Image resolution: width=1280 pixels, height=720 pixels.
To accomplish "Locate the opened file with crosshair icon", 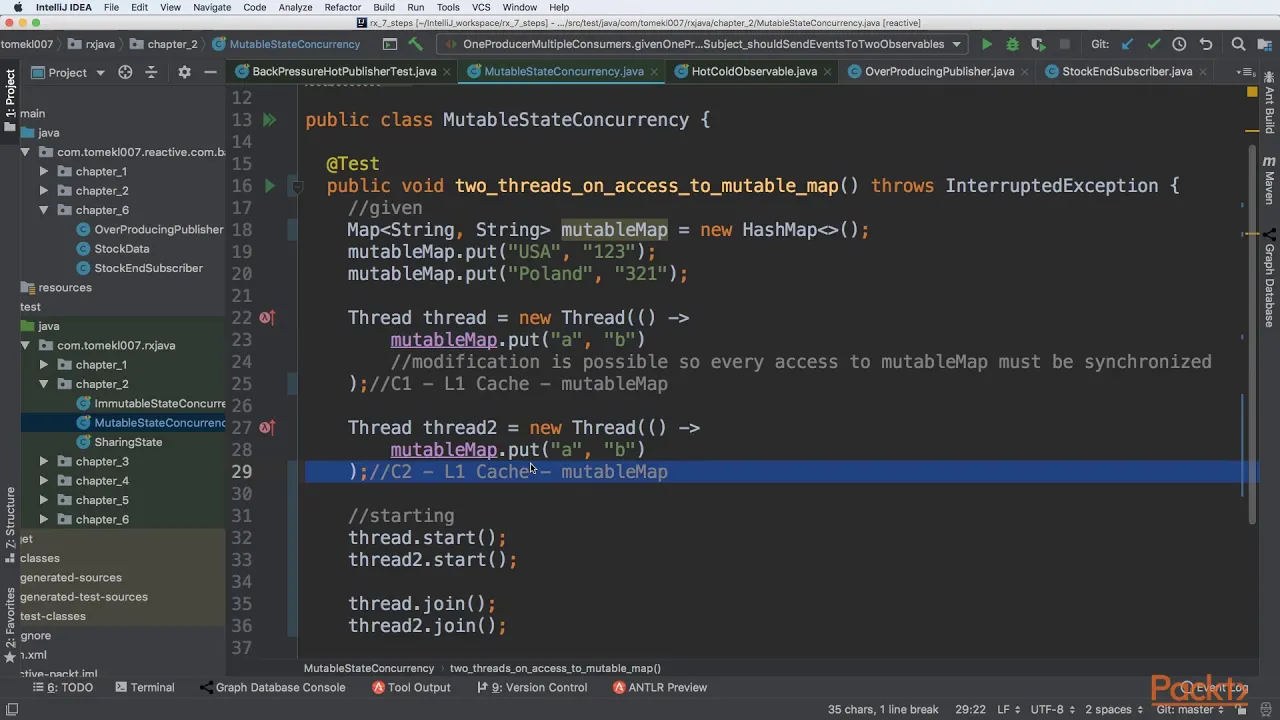I will point(125,72).
